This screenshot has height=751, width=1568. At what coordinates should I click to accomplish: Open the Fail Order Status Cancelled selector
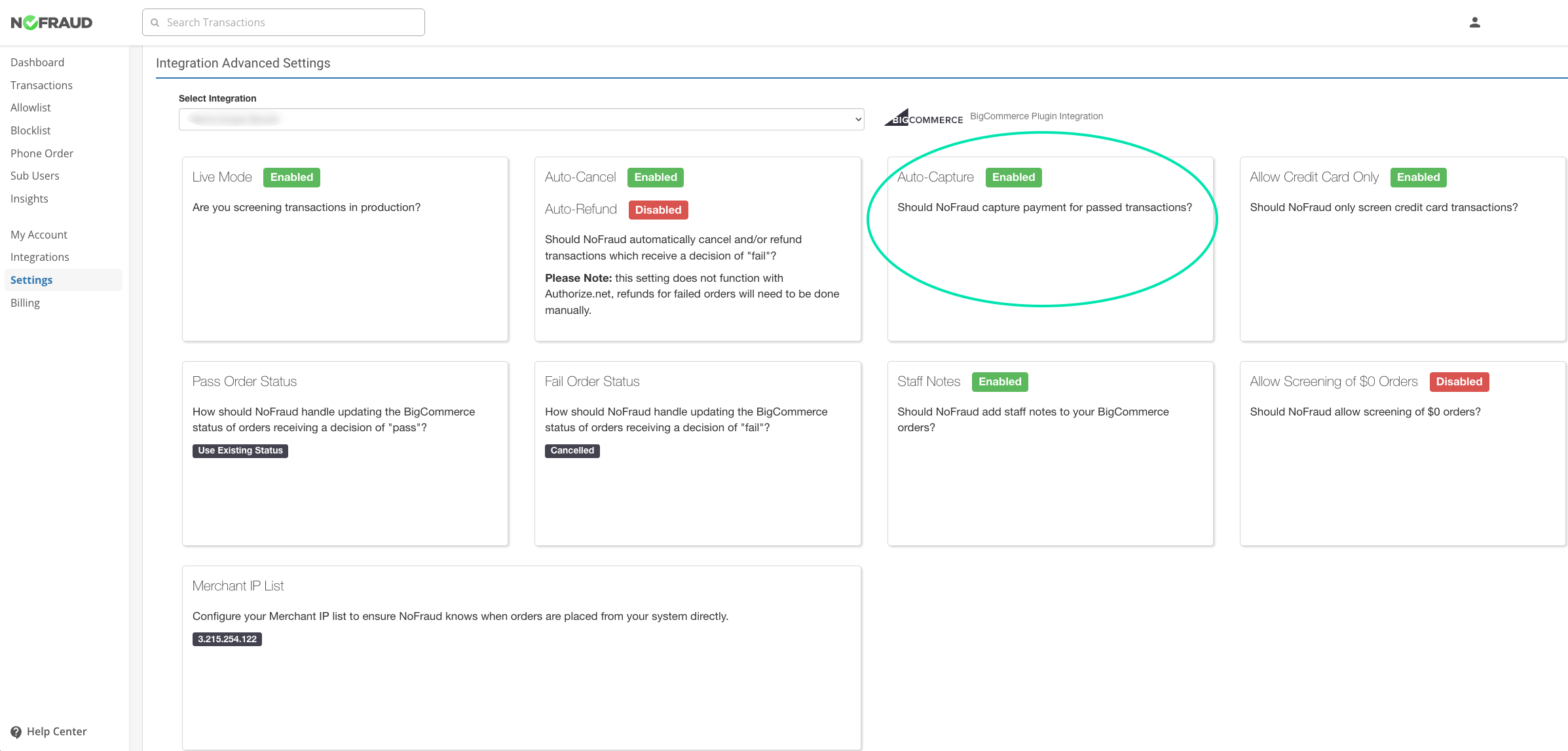pyautogui.click(x=571, y=450)
